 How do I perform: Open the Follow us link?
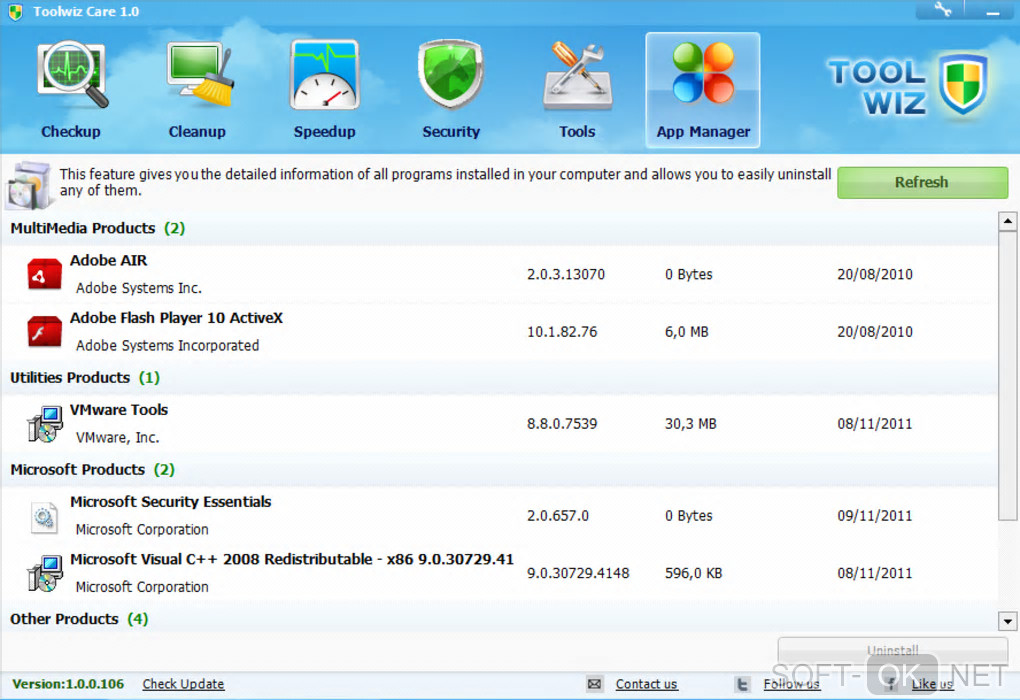click(x=791, y=684)
